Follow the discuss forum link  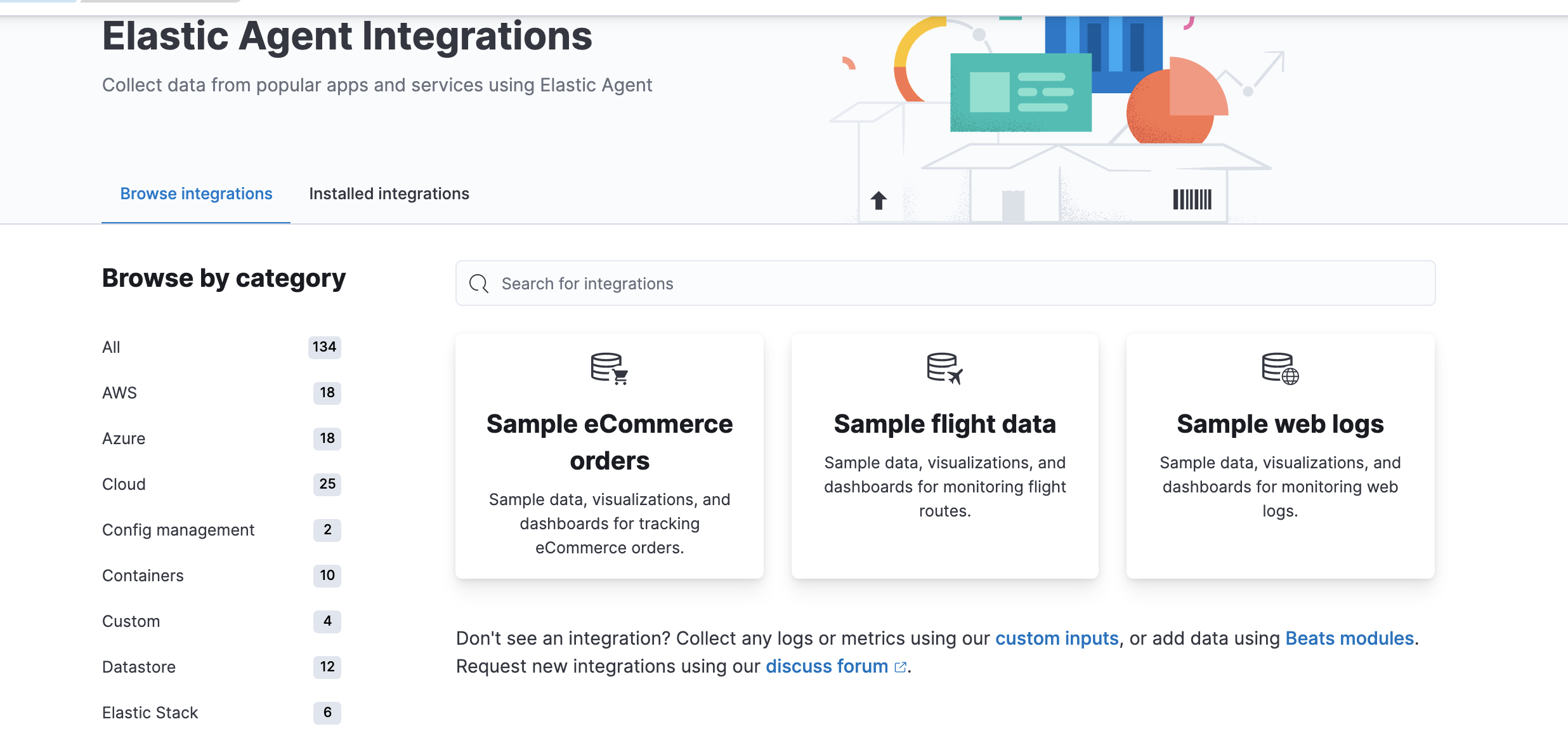point(826,666)
